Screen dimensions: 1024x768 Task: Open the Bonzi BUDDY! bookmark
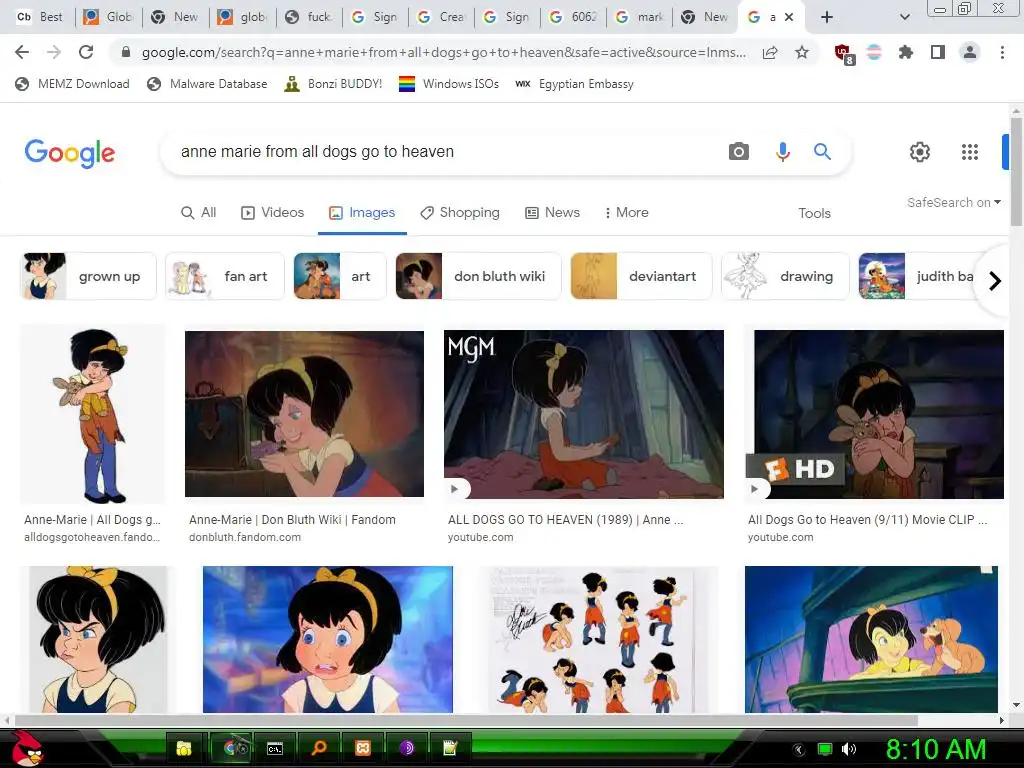(333, 84)
